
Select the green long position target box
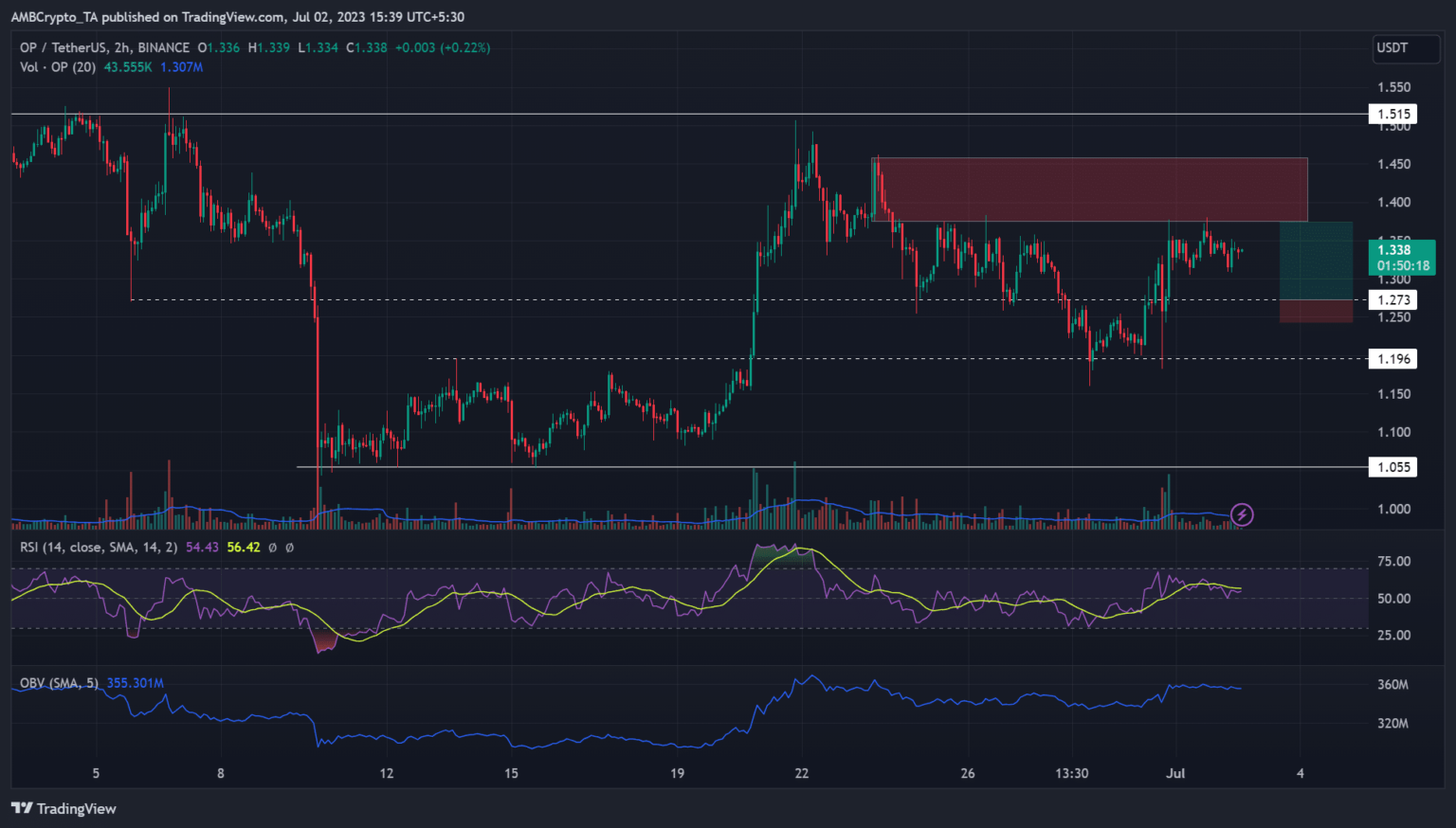tap(1316, 261)
